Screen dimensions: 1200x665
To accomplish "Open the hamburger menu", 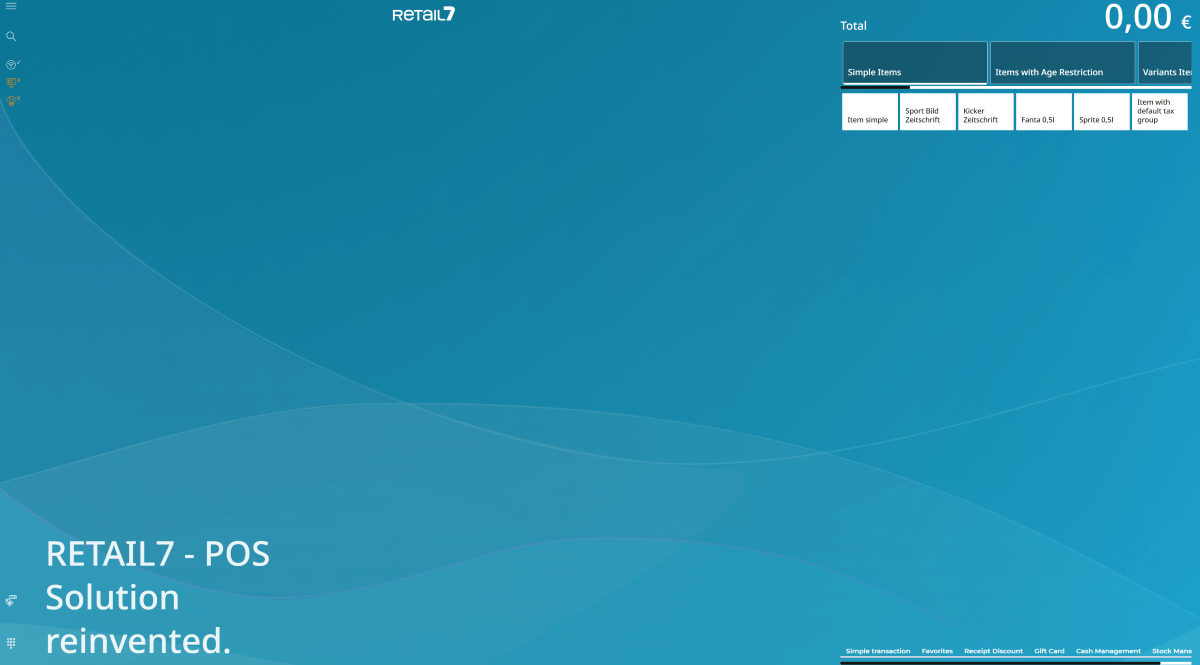I will (x=11, y=6).
